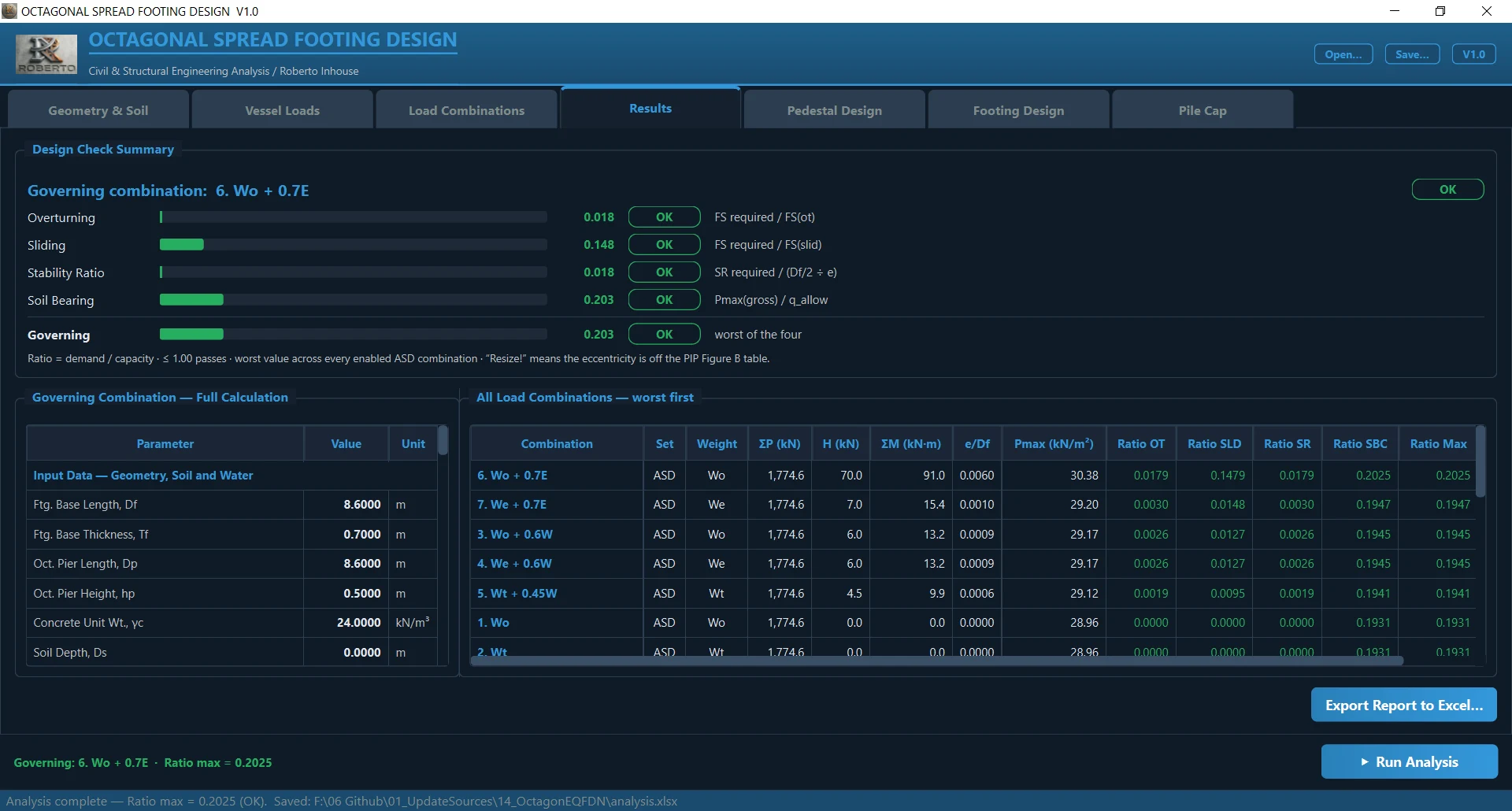Click the Parameter column header
1512x811 pixels.
tap(165, 443)
